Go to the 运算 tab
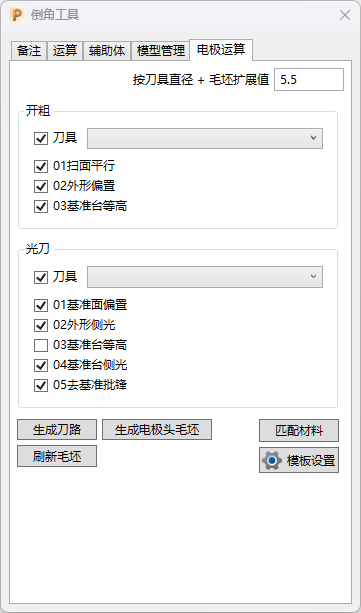The height and width of the screenshot is (613, 361). coord(65,51)
